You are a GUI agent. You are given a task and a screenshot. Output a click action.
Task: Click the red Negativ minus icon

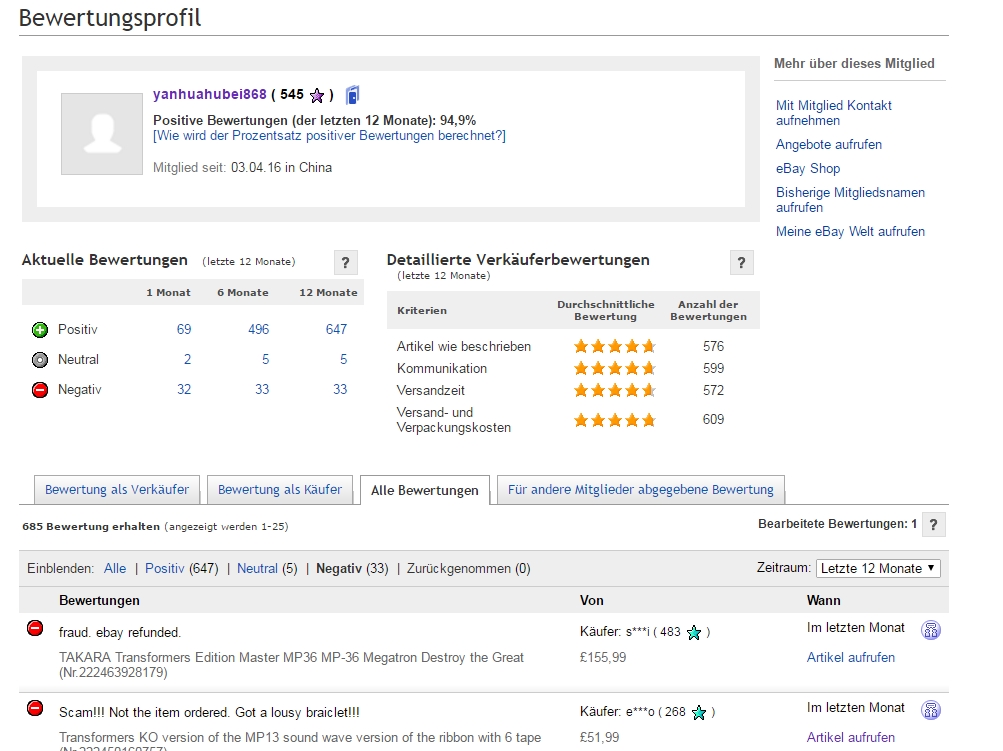click(x=40, y=390)
